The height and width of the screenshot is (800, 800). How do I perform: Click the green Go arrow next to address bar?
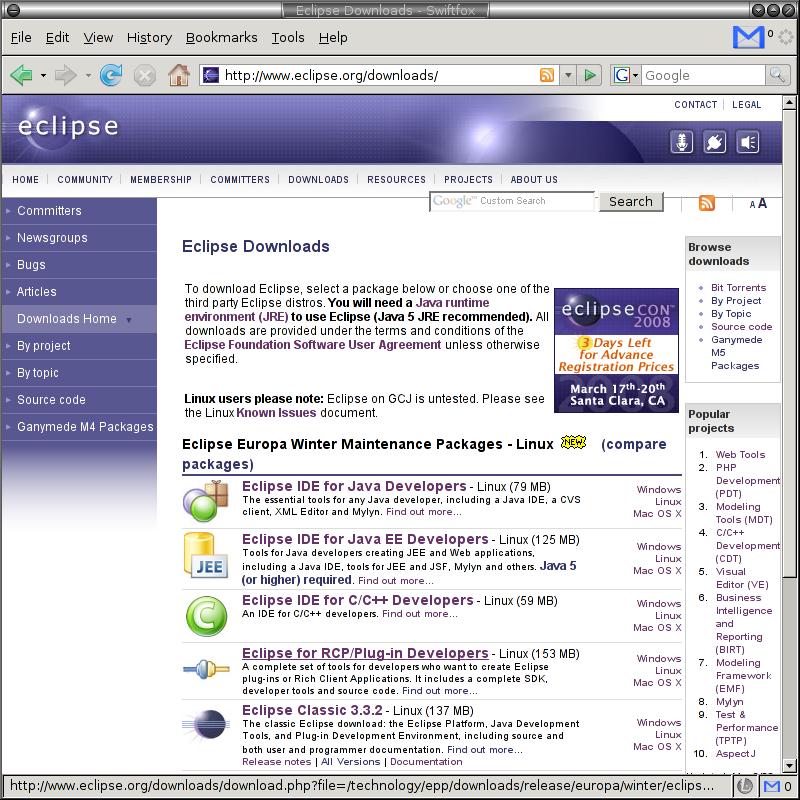click(590, 76)
